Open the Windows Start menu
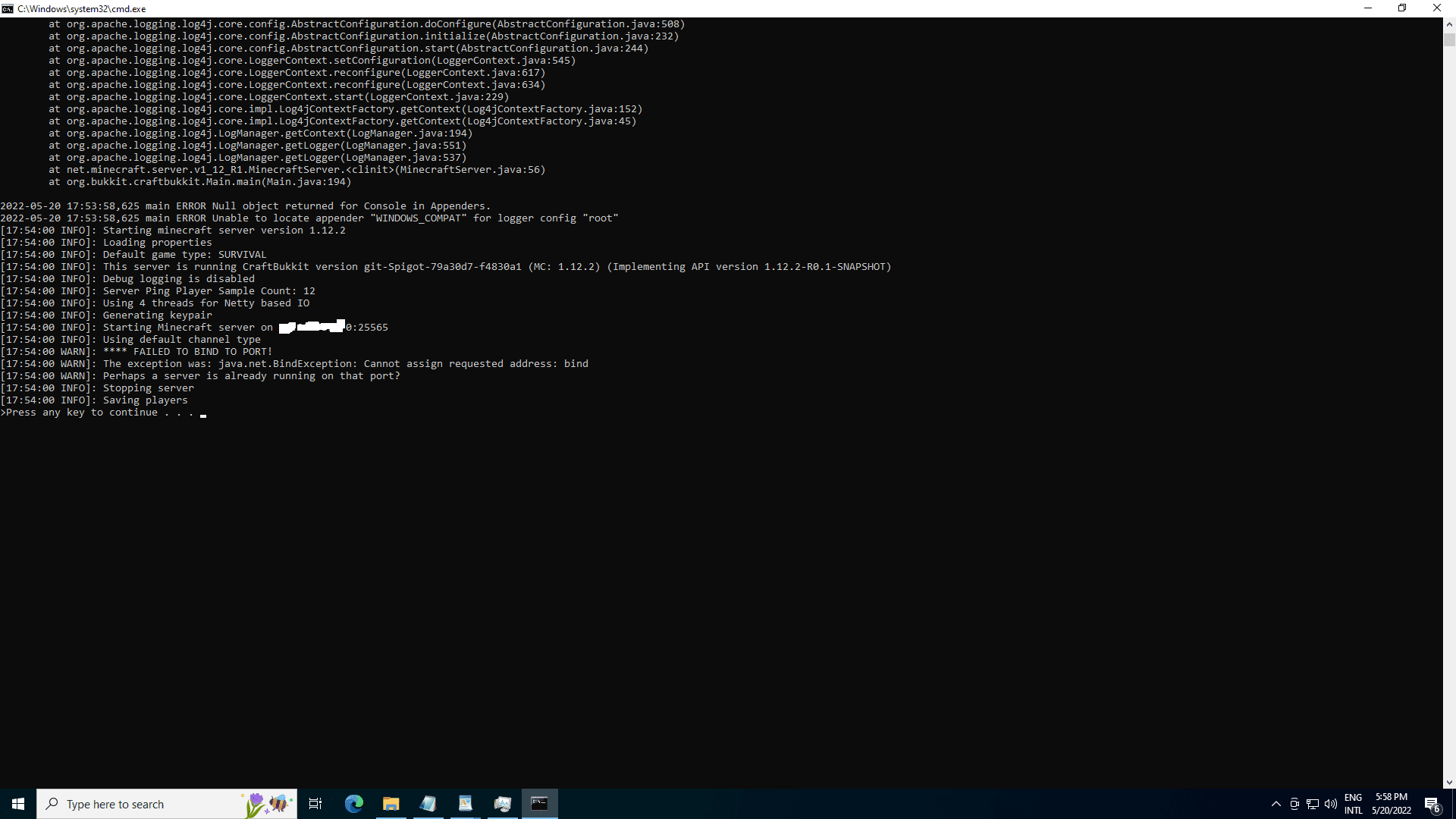1456x819 pixels. pos(18,804)
